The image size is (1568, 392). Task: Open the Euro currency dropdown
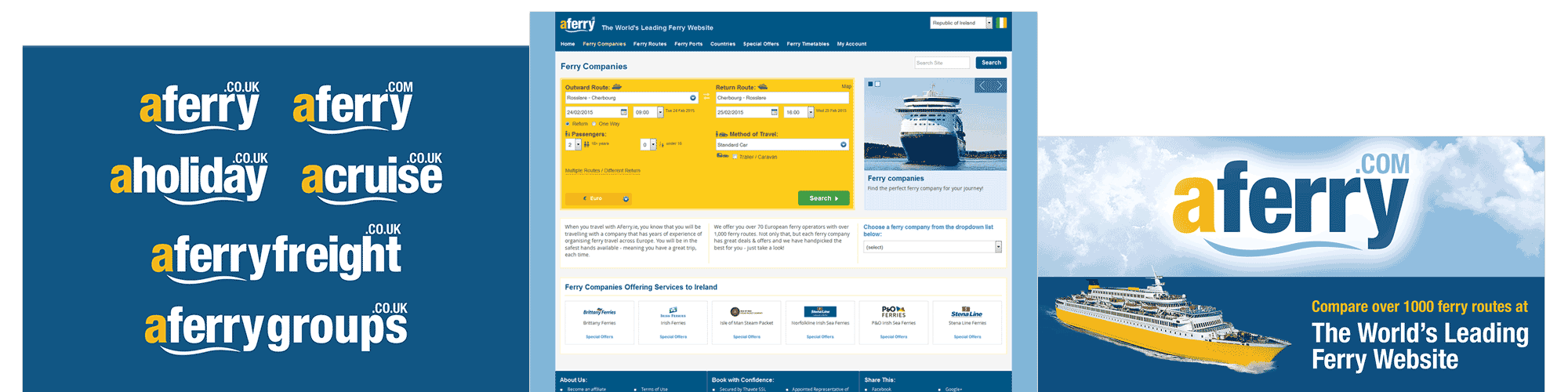point(598,198)
